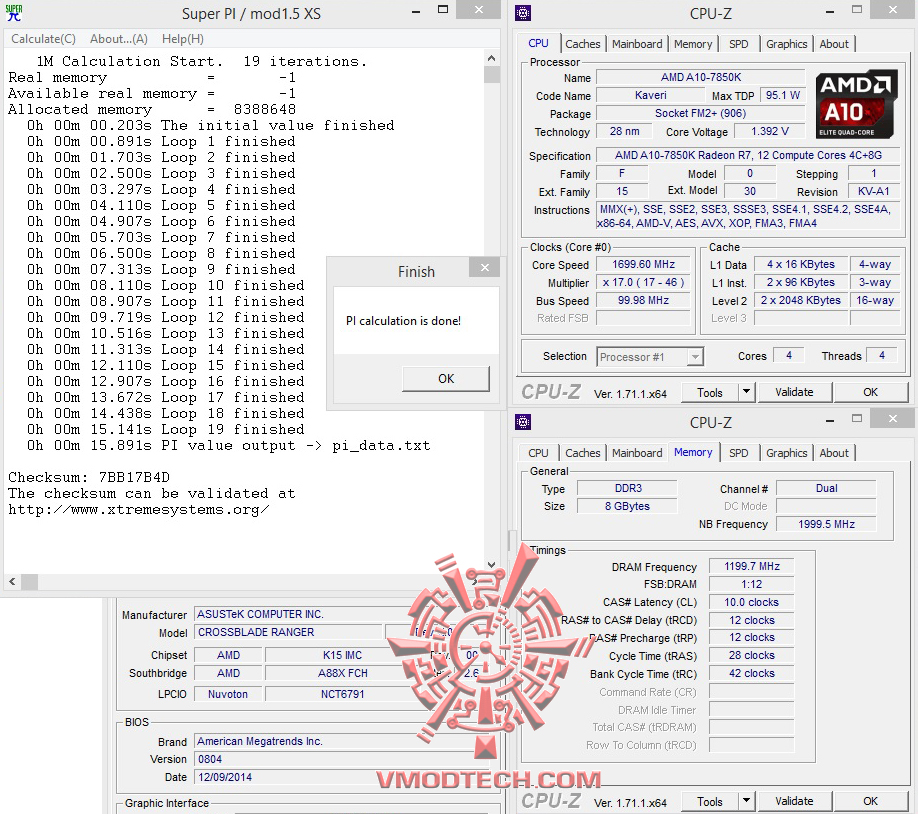Click the BIOS Date field 12/09/2014
Image resolution: width=918 pixels, height=814 pixels.
point(342,777)
